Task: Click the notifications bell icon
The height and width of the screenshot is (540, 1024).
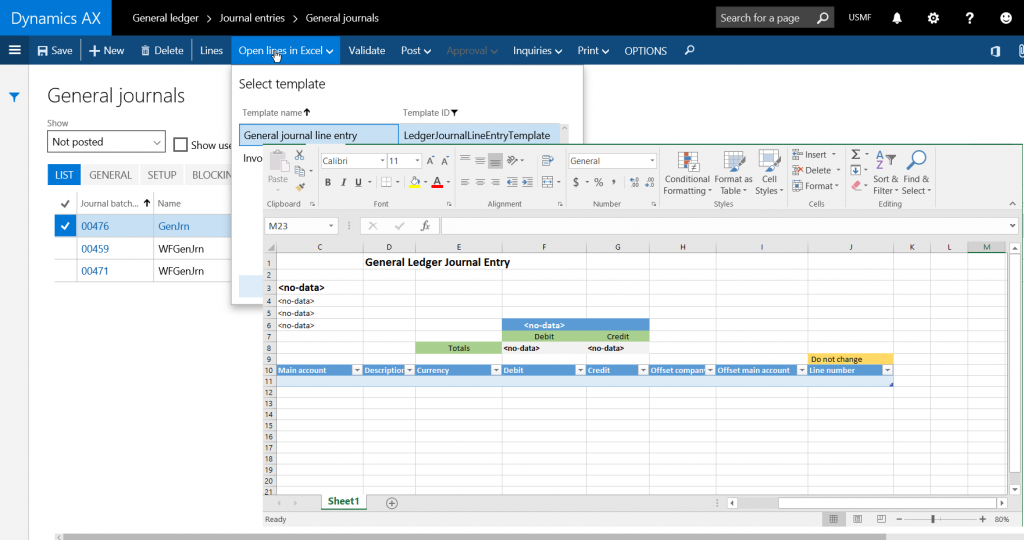Action: [x=897, y=18]
